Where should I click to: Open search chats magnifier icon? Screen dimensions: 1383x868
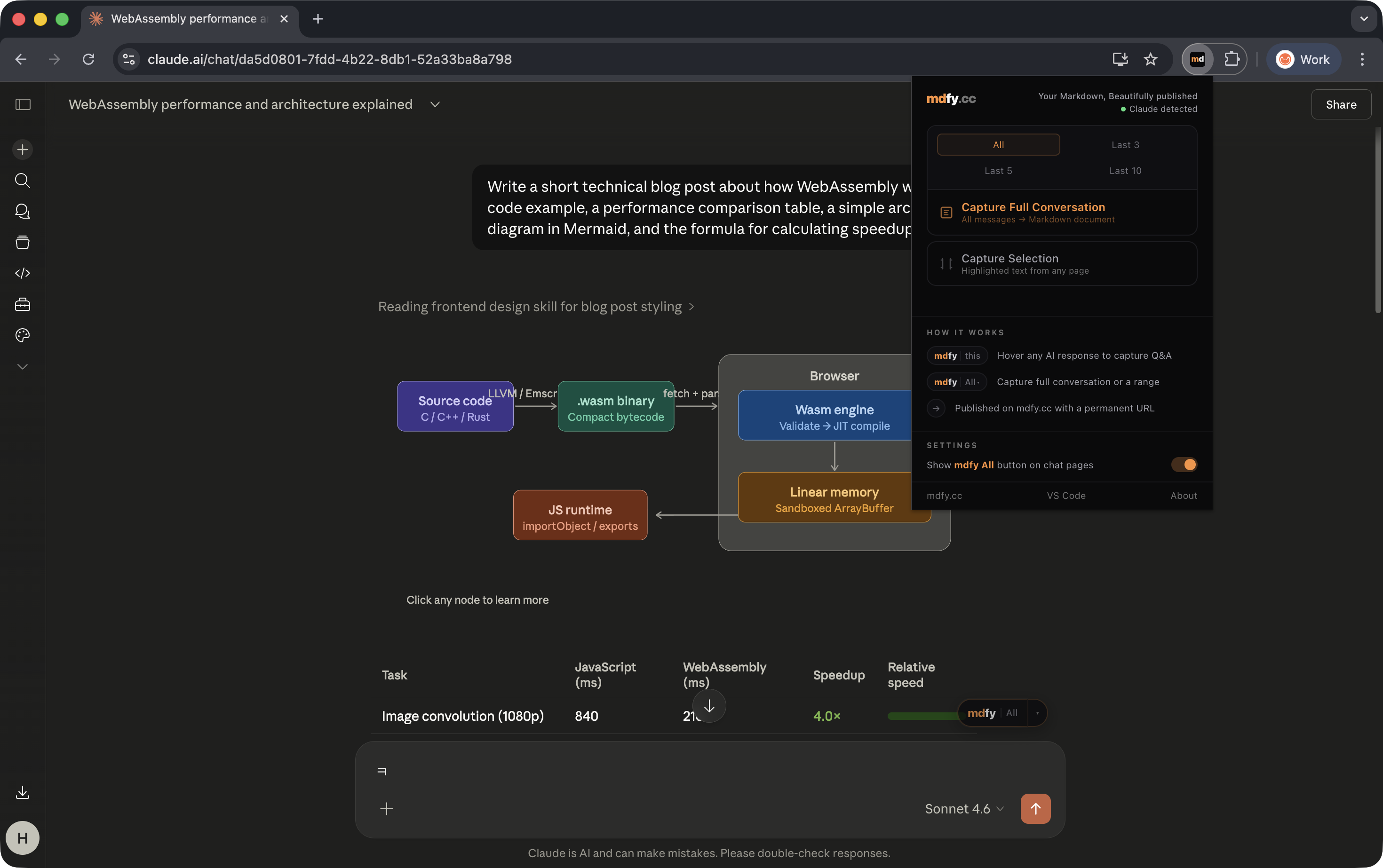(x=23, y=180)
